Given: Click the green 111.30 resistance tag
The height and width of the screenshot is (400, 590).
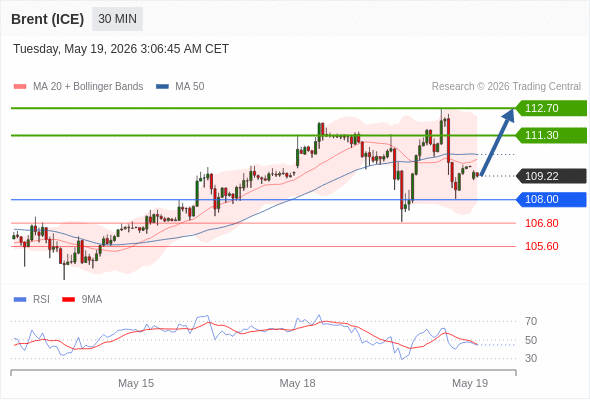Looking at the screenshot, I should pos(551,135).
